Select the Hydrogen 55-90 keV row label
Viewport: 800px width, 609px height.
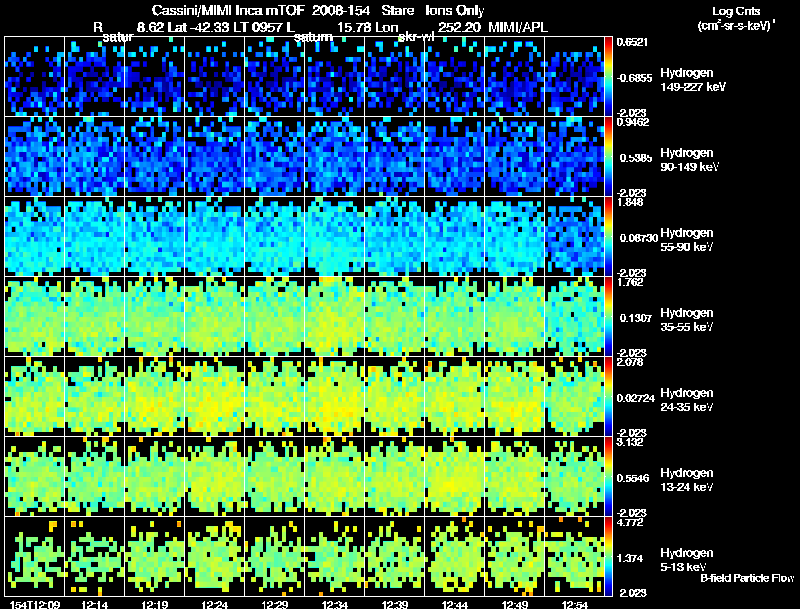(687, 240)
